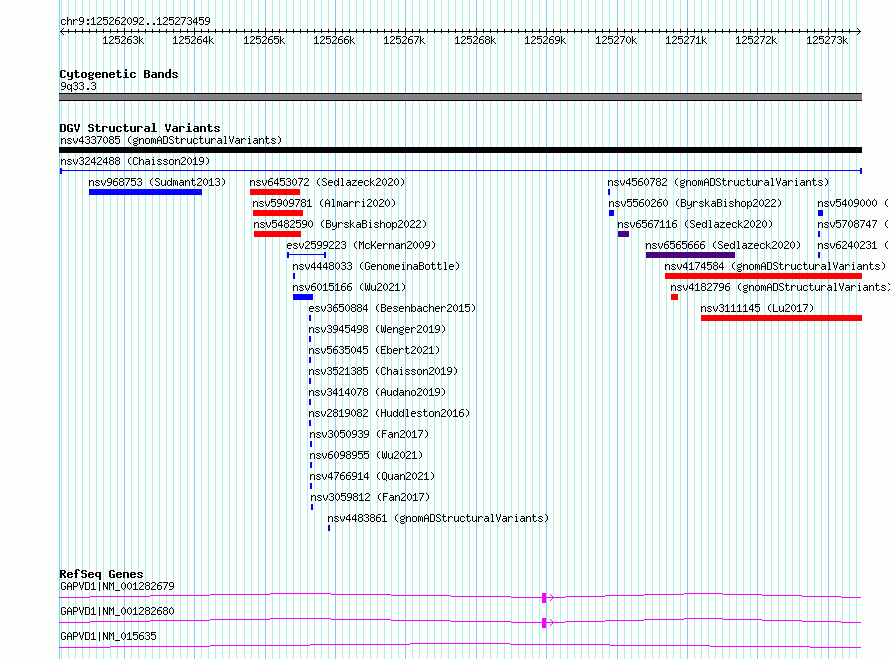The height and width of the screenshot is (659, 890).
Task: Click the 125263k ruler tick label
Action: pyautogui.click(x=123, y=40)
